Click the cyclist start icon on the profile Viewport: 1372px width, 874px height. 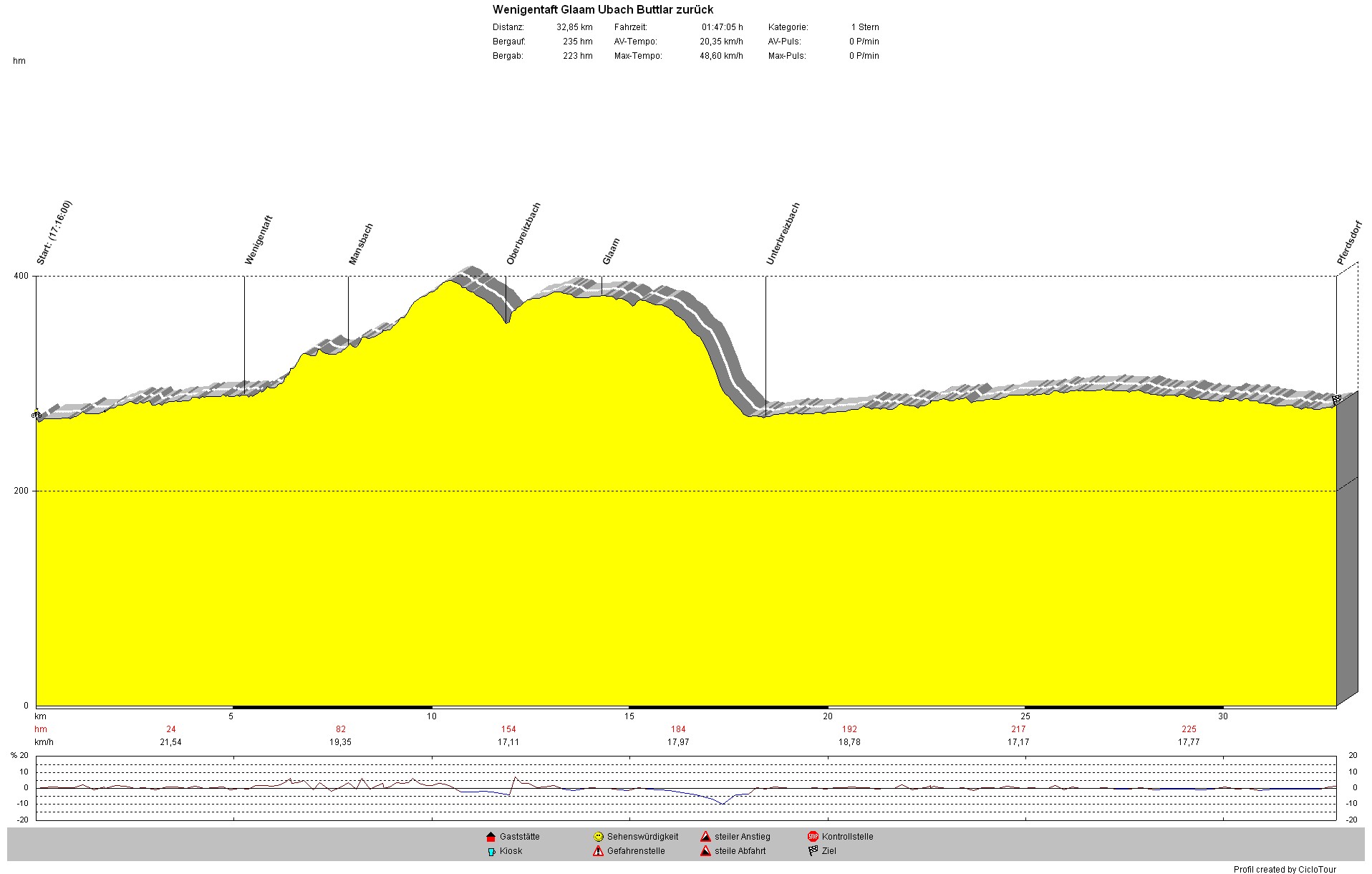tap(37, 414)
